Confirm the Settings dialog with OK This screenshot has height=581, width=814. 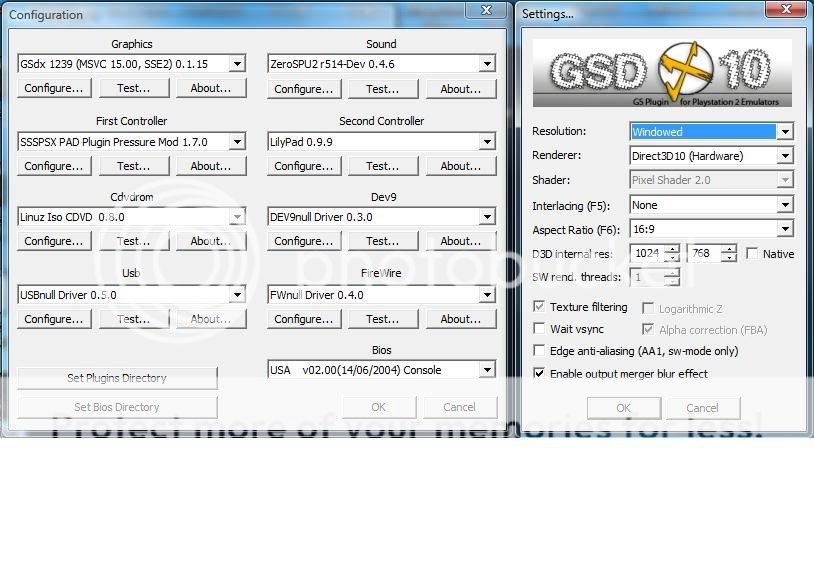point(624,408)
